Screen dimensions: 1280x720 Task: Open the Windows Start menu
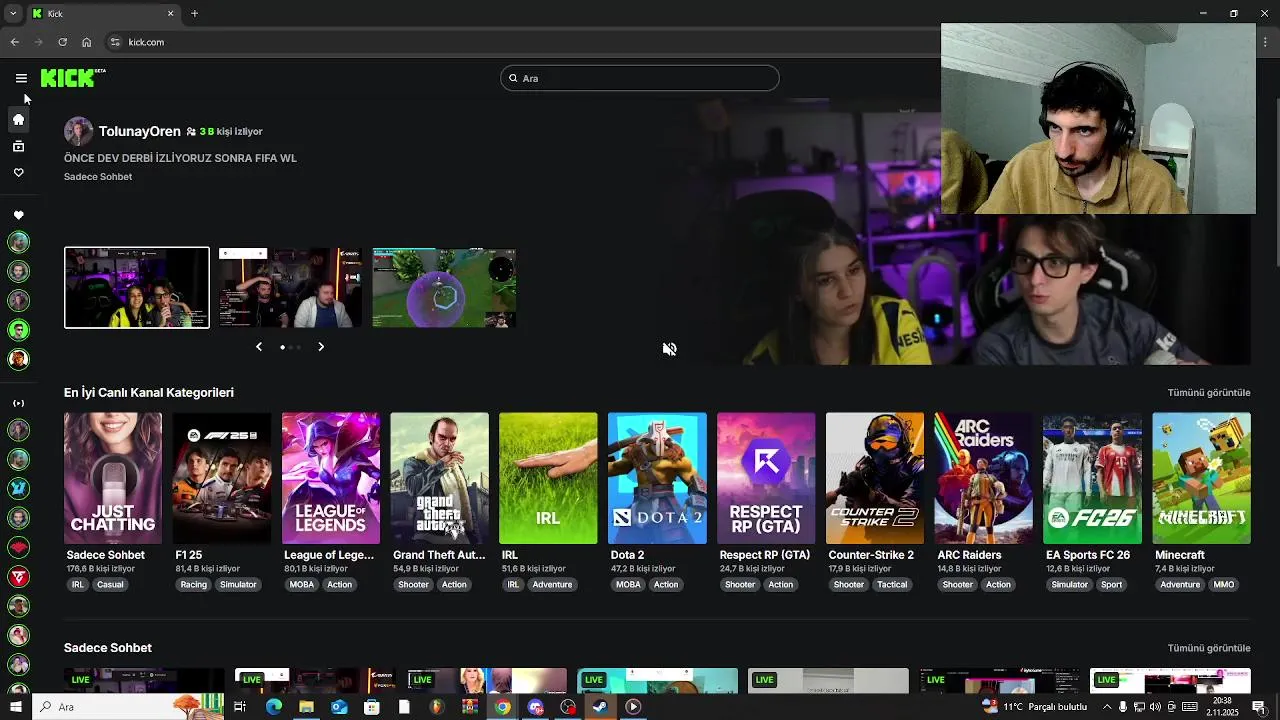click(x=15, y=707)
